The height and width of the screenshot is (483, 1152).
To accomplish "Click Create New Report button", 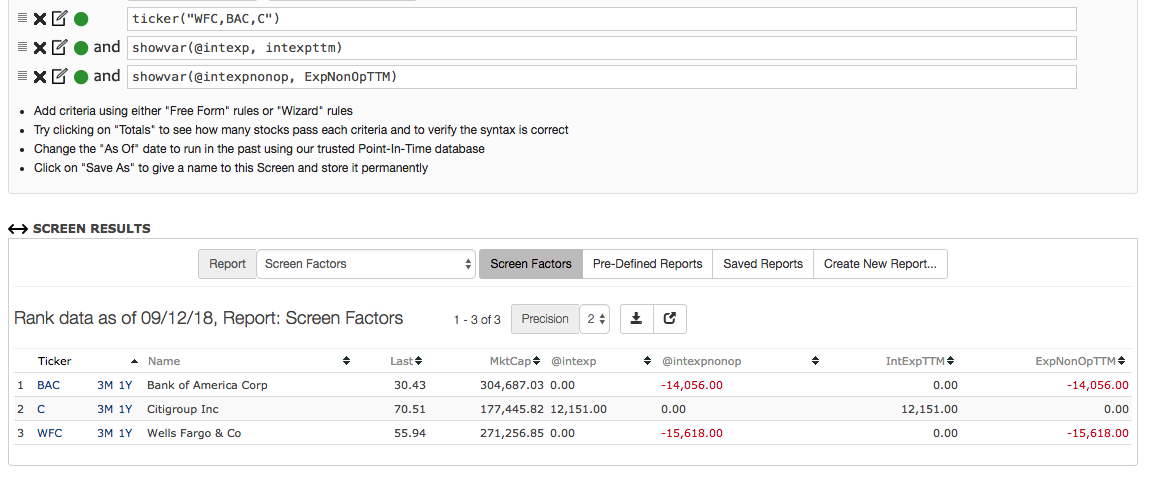I will point(880,264).
